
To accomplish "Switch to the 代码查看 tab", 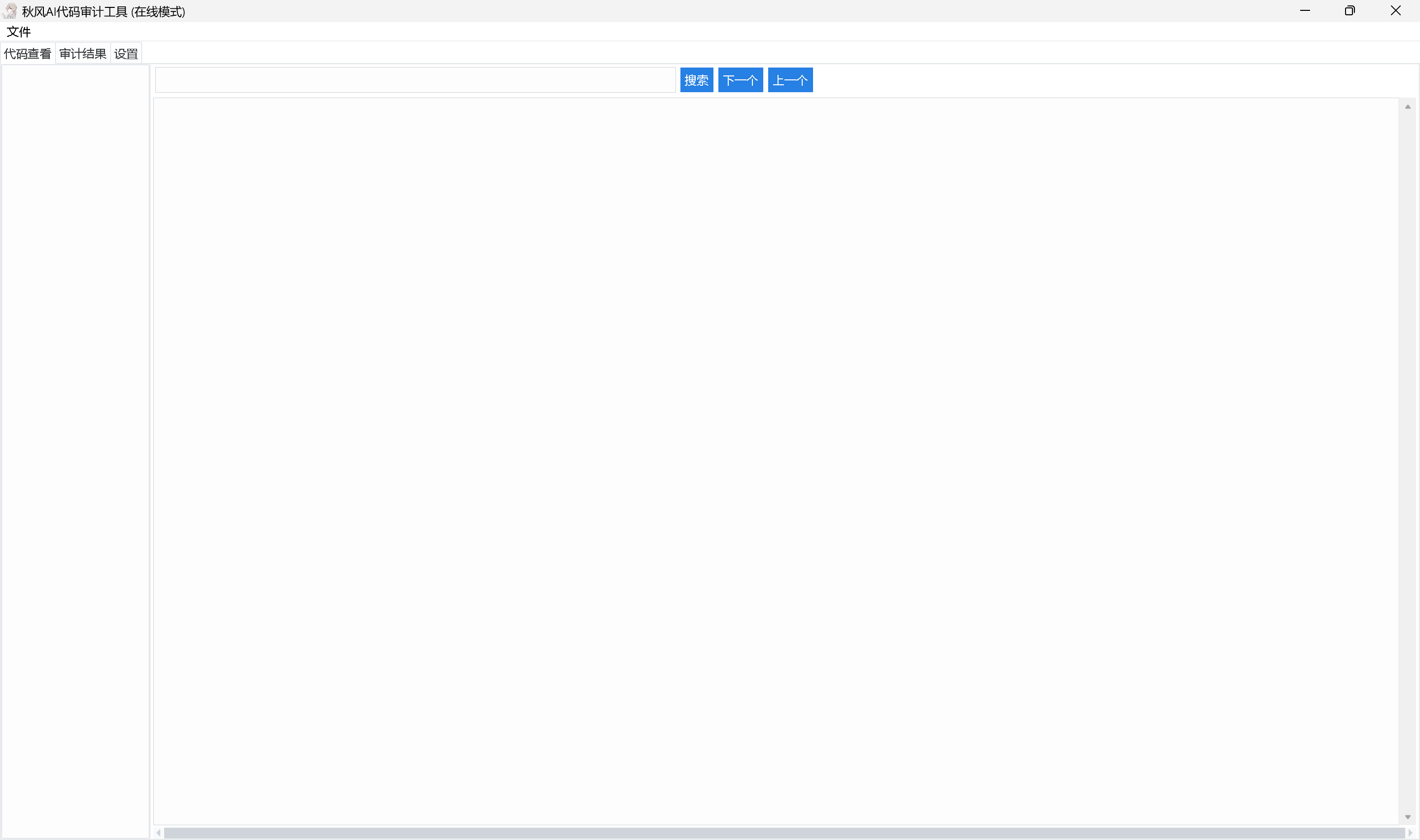I will 27,53.
